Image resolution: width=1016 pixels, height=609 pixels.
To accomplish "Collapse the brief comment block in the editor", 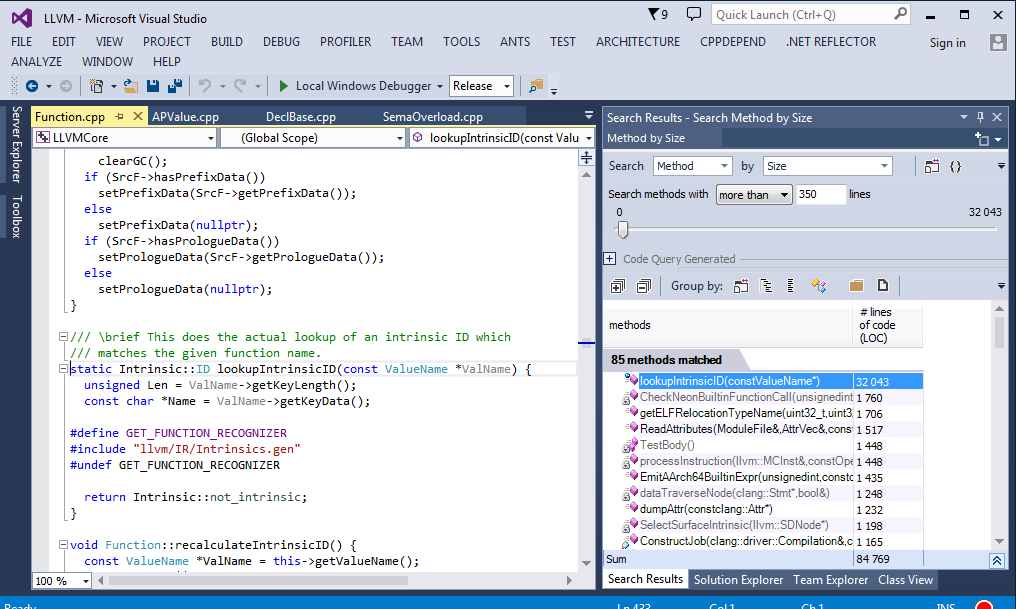I will coord(63,337).
